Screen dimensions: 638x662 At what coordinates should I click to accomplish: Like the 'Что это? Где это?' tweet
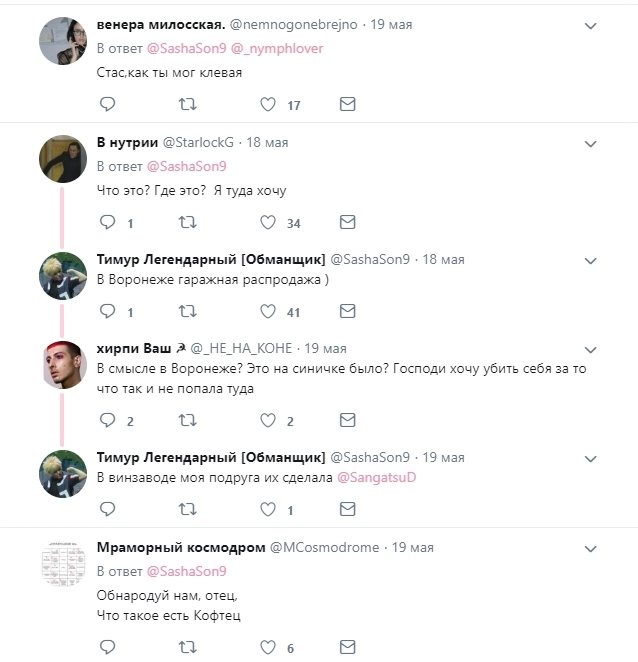pos(268,222)
